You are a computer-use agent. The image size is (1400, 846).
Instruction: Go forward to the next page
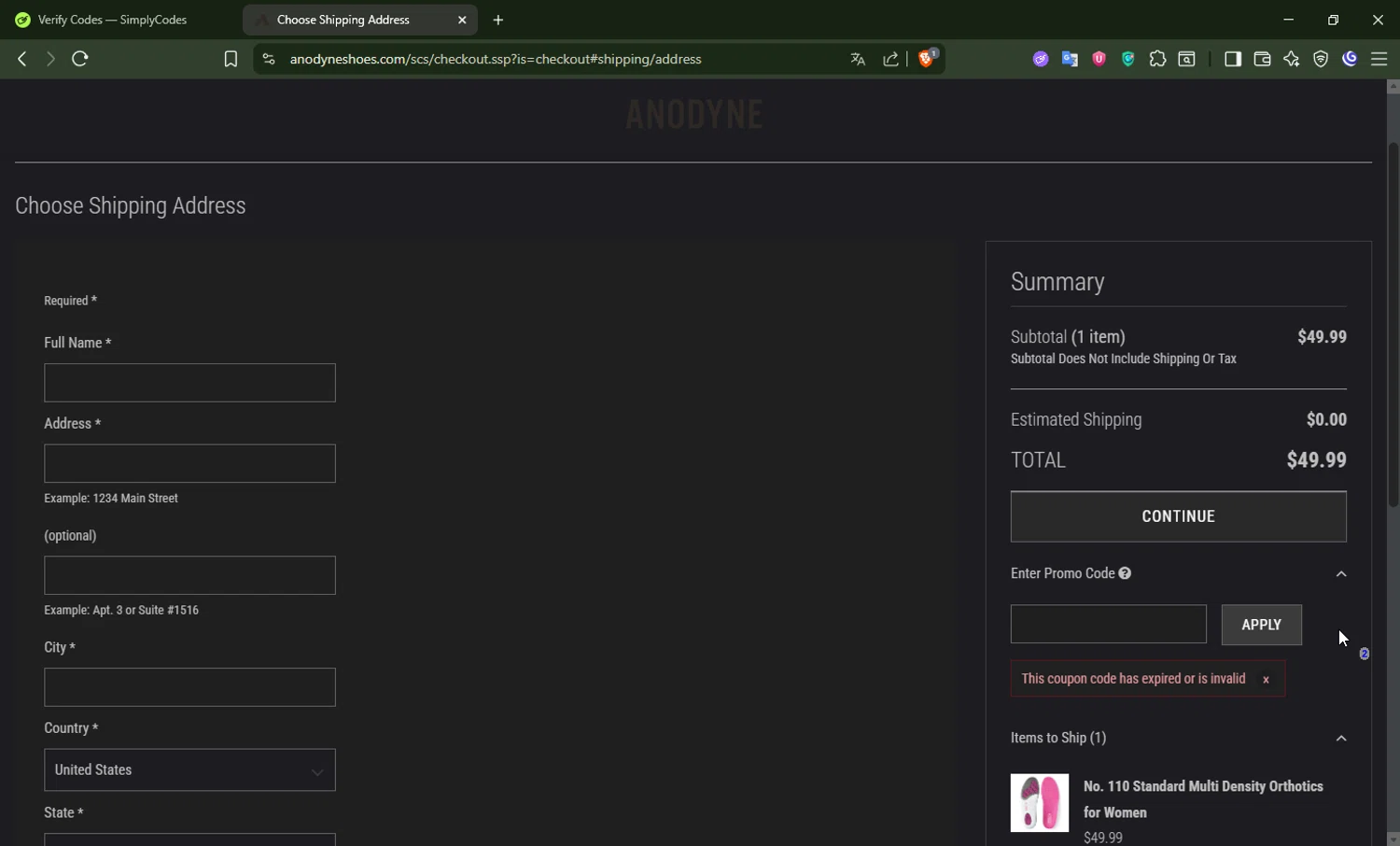click(50, 59)
